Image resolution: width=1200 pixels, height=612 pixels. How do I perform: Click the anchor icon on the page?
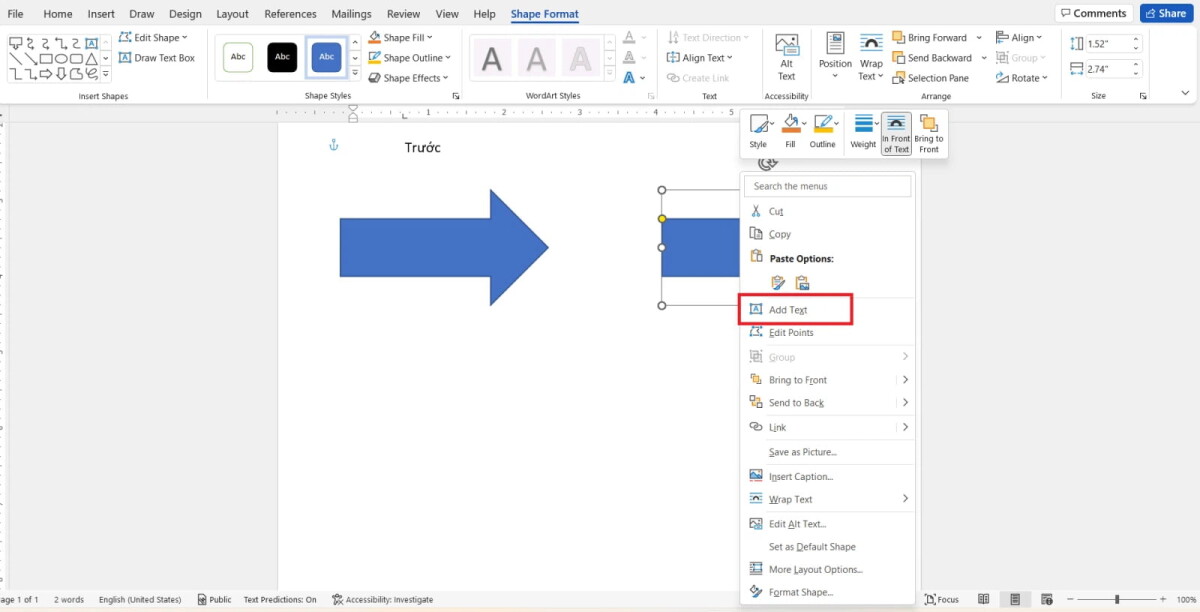point(334,146)
